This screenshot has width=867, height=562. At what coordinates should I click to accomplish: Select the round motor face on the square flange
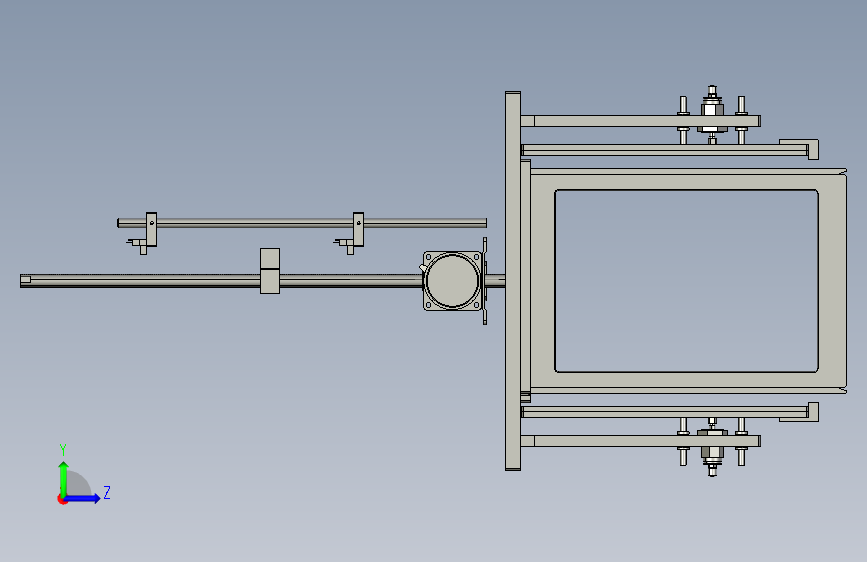[452, 281]
